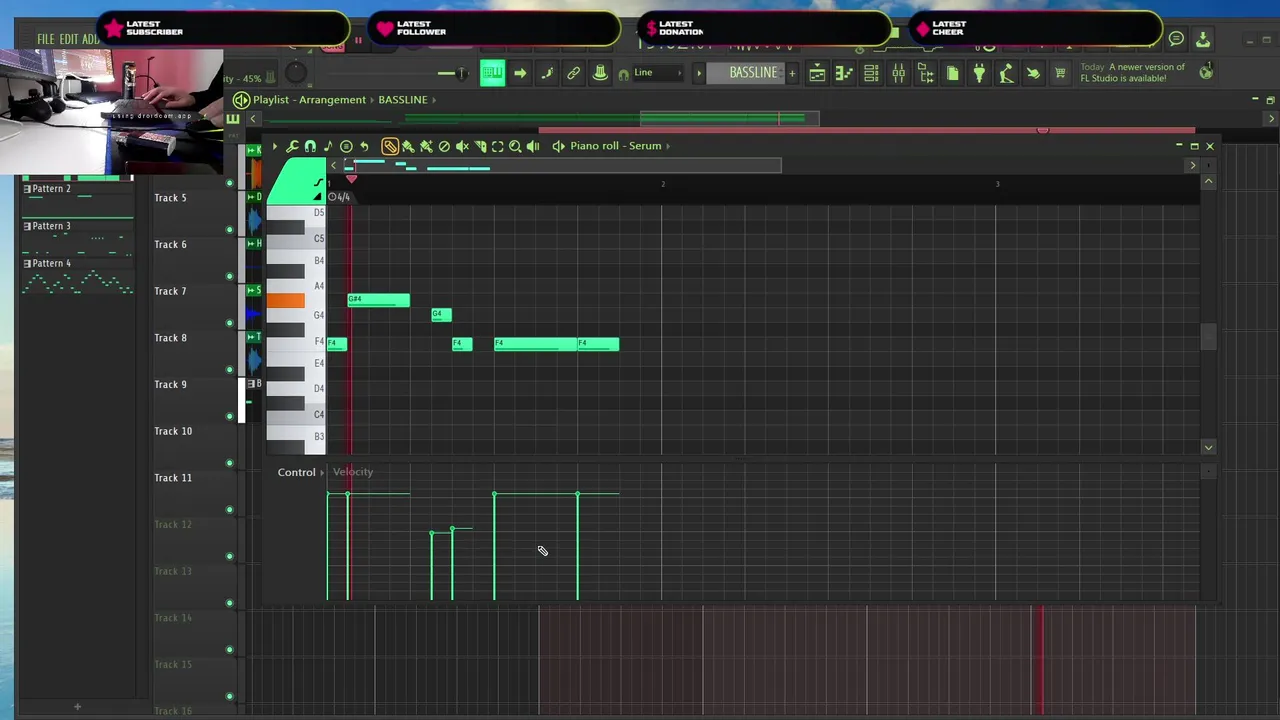Image resolution: width=1280 pixels, height=720 pixels.
Task: Select the G#4 note
Action: click(378, 300)
